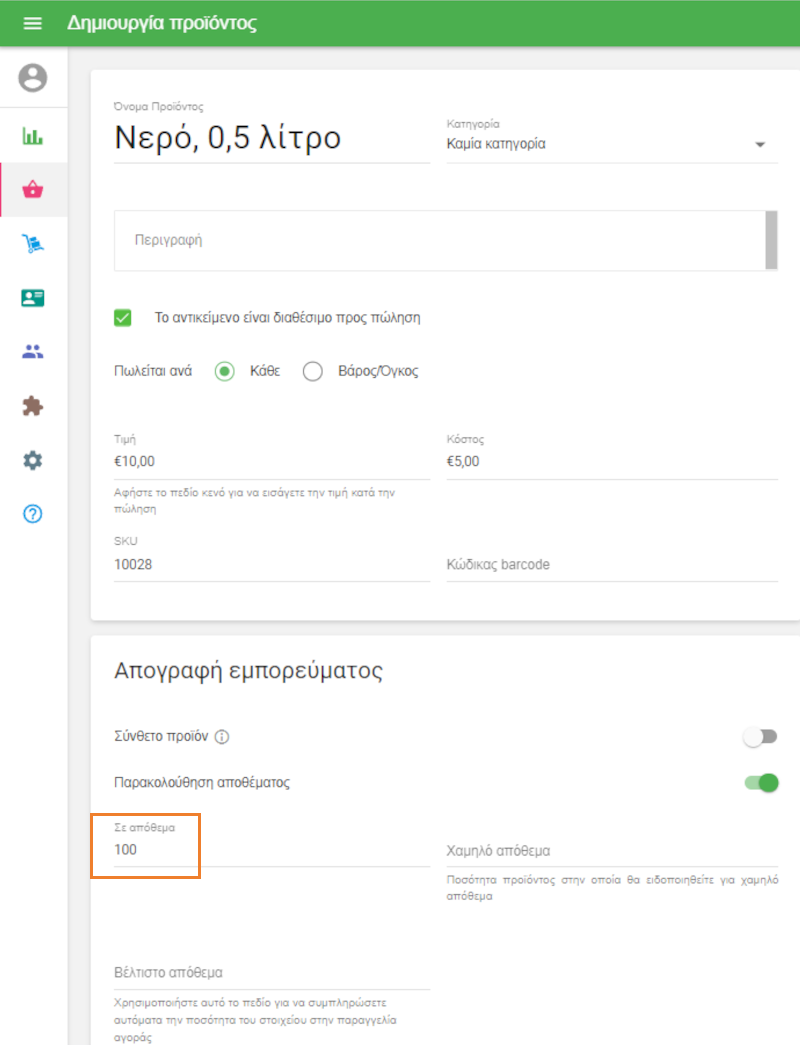Open the settings gear icon

coord(33,460)
